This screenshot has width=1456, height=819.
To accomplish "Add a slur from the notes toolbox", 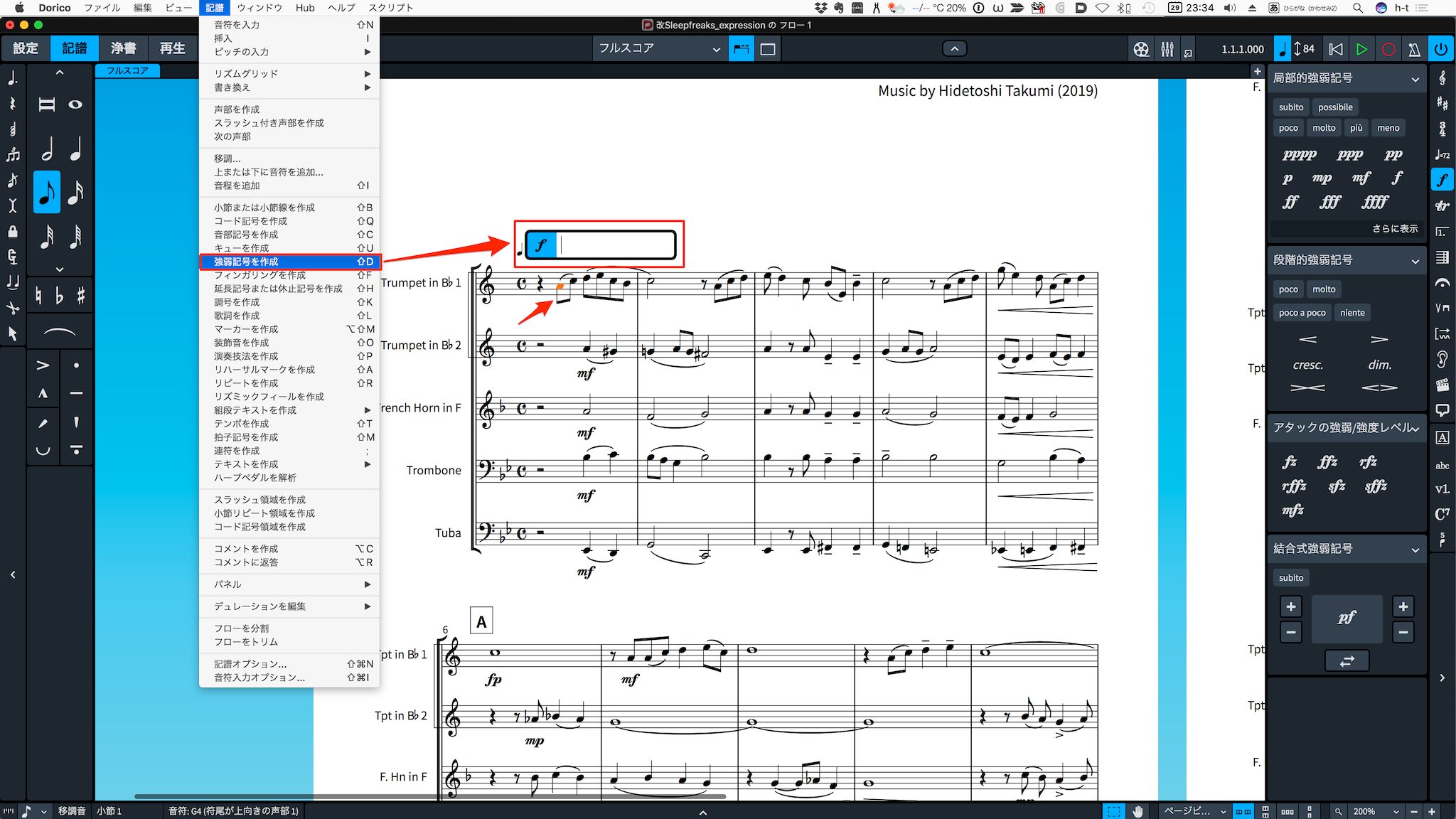I will click(60, 332).
